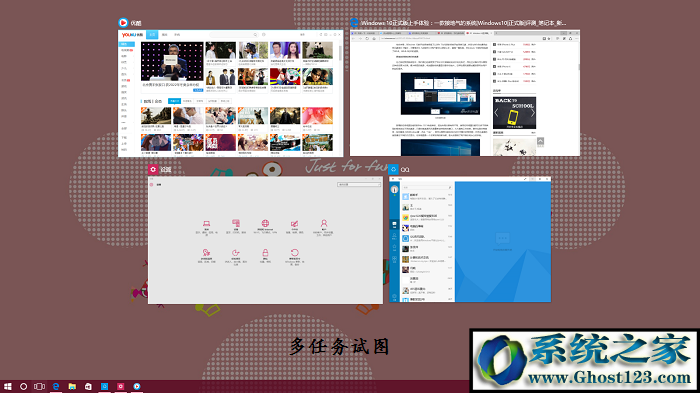
Task: Switch to the QQ window thumbnail
Action: click(x=470, y=239)
